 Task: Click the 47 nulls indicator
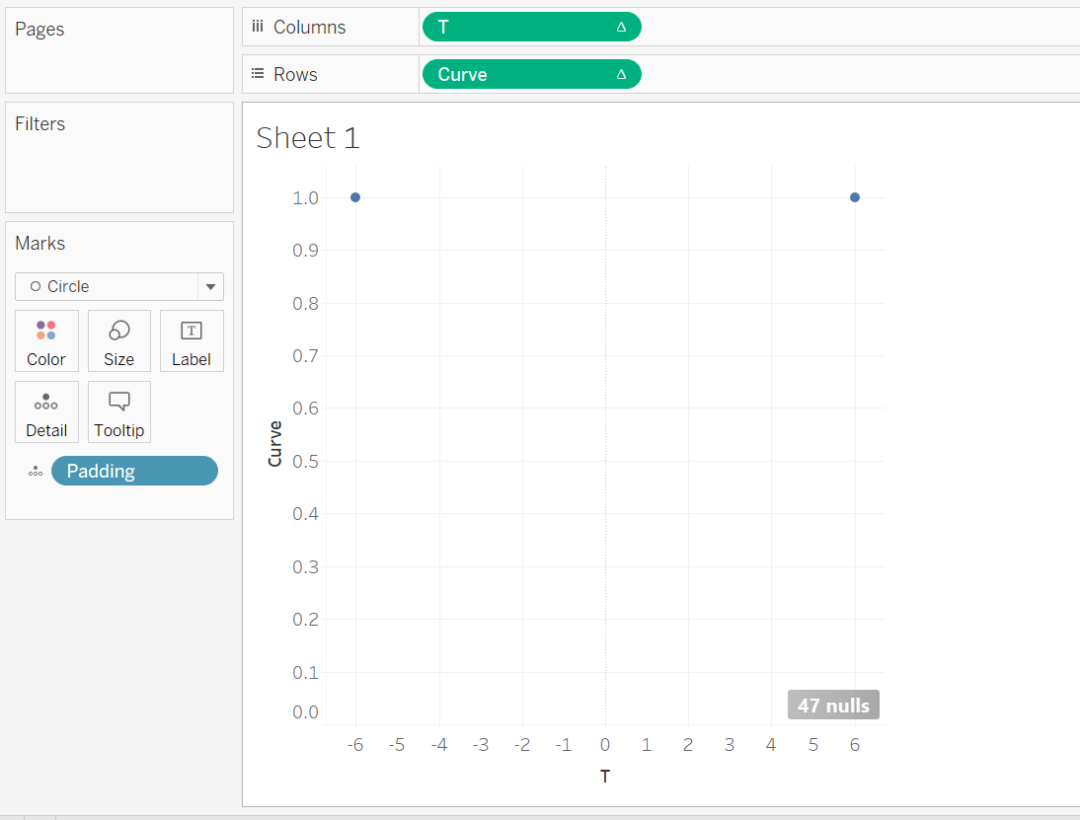point(833,704)
